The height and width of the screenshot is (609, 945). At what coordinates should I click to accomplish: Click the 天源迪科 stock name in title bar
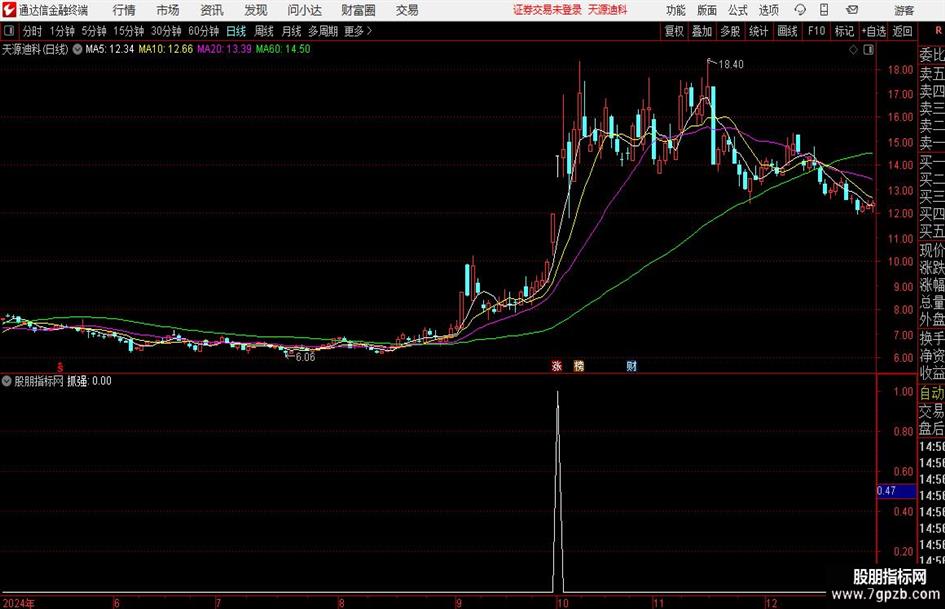coord(608,10)
